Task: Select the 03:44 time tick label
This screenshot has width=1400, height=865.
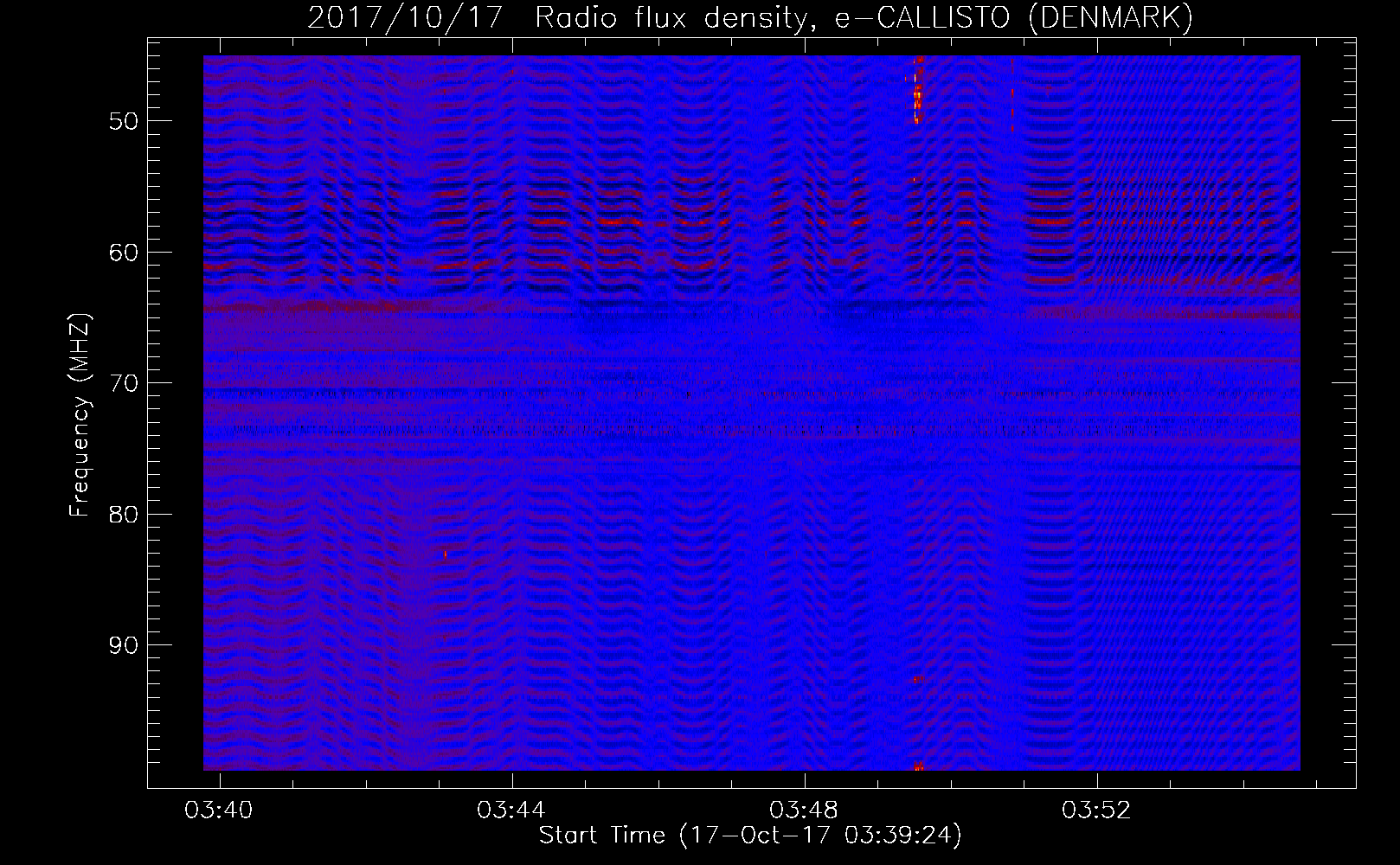Action: click(512, 811)
